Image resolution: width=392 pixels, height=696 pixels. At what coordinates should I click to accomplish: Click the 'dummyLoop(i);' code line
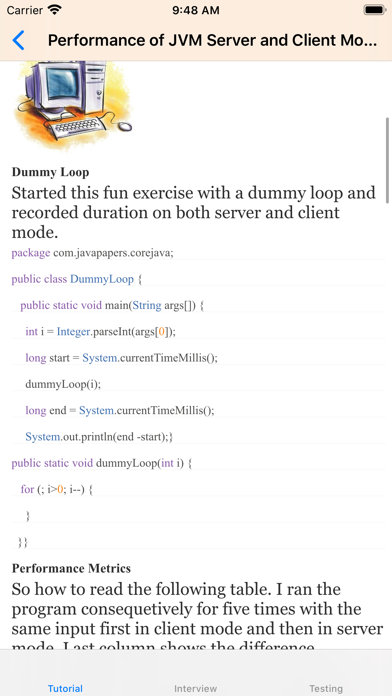63,384
